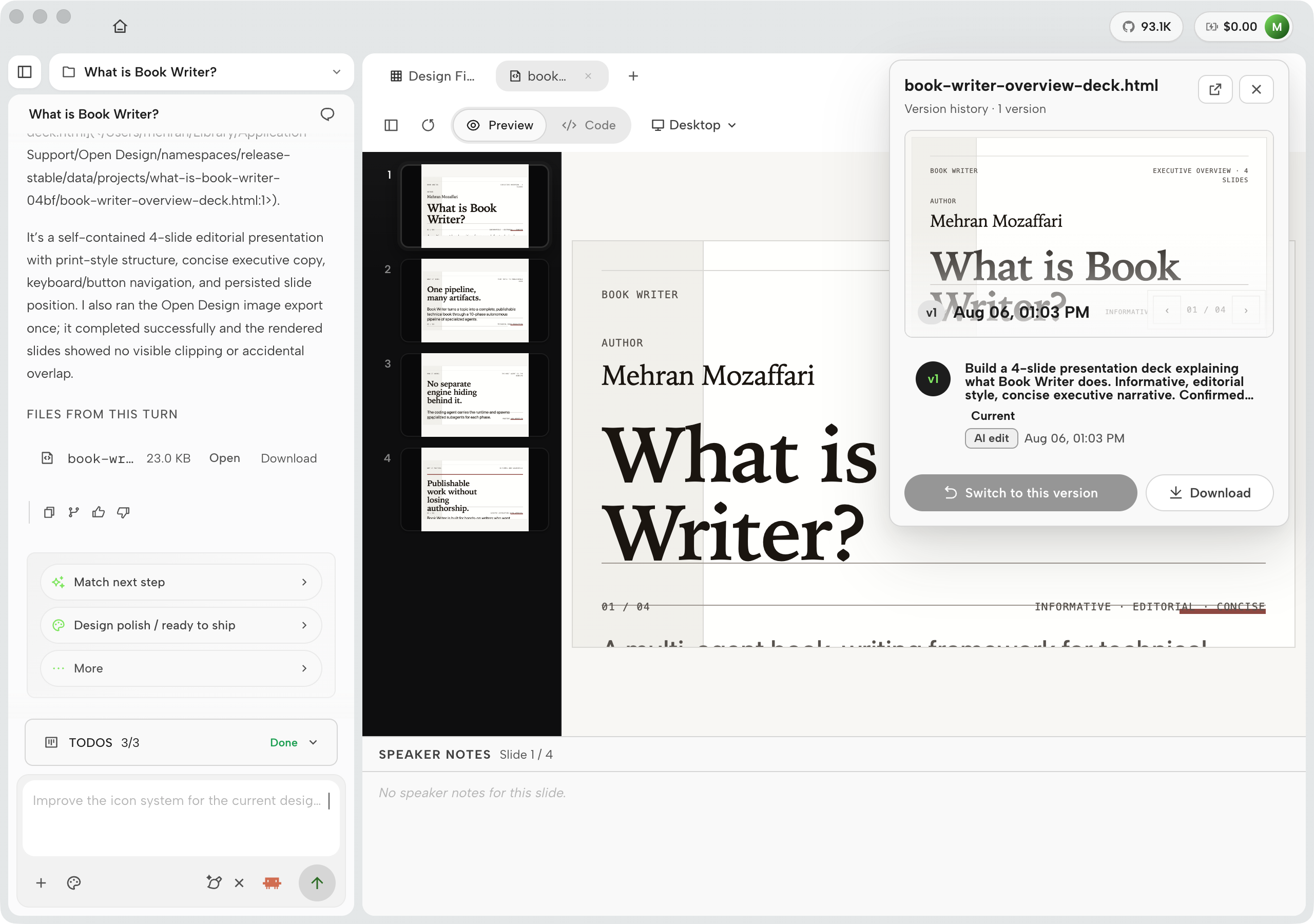
Task: Switch to the Design Fi... tab
Action: click(433, 76)
